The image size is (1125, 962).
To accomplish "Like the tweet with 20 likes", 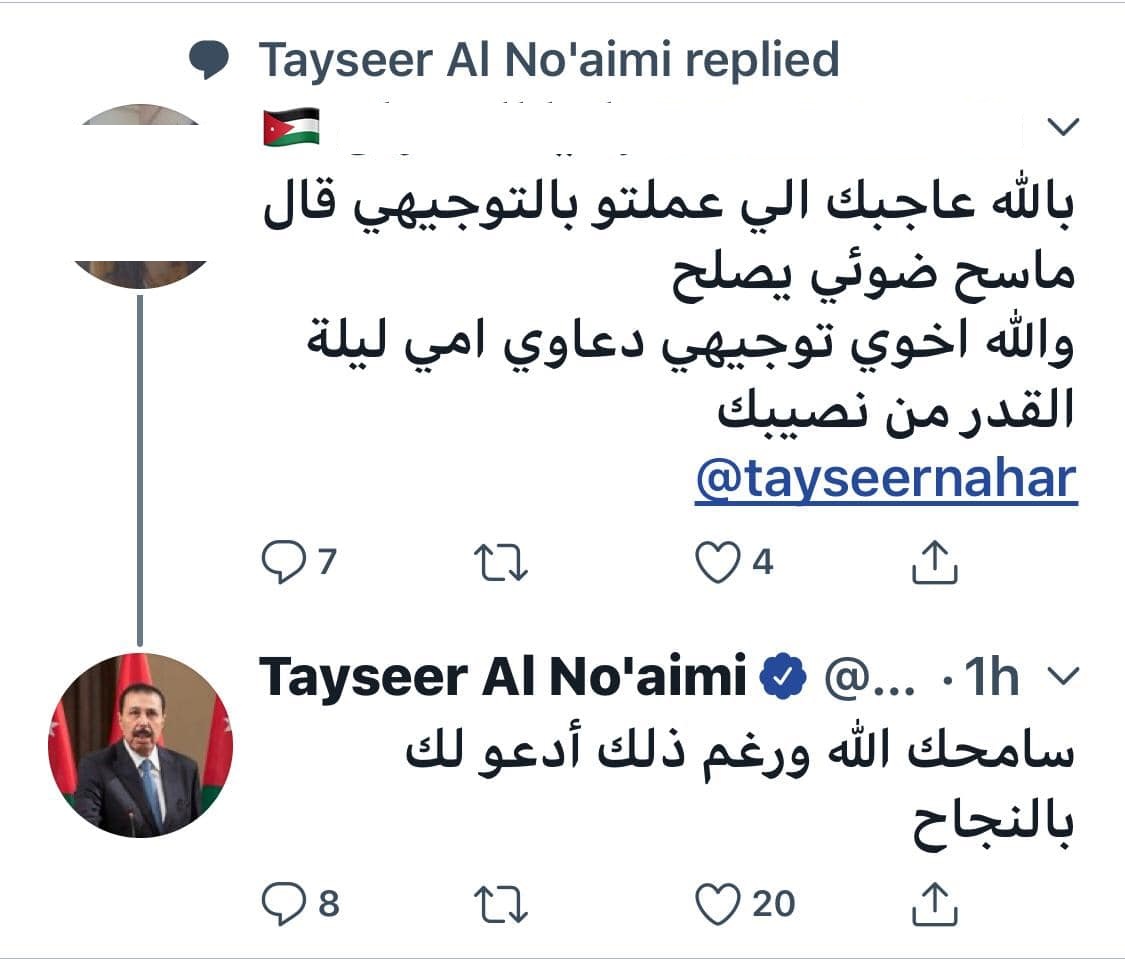I will point(716,904).
